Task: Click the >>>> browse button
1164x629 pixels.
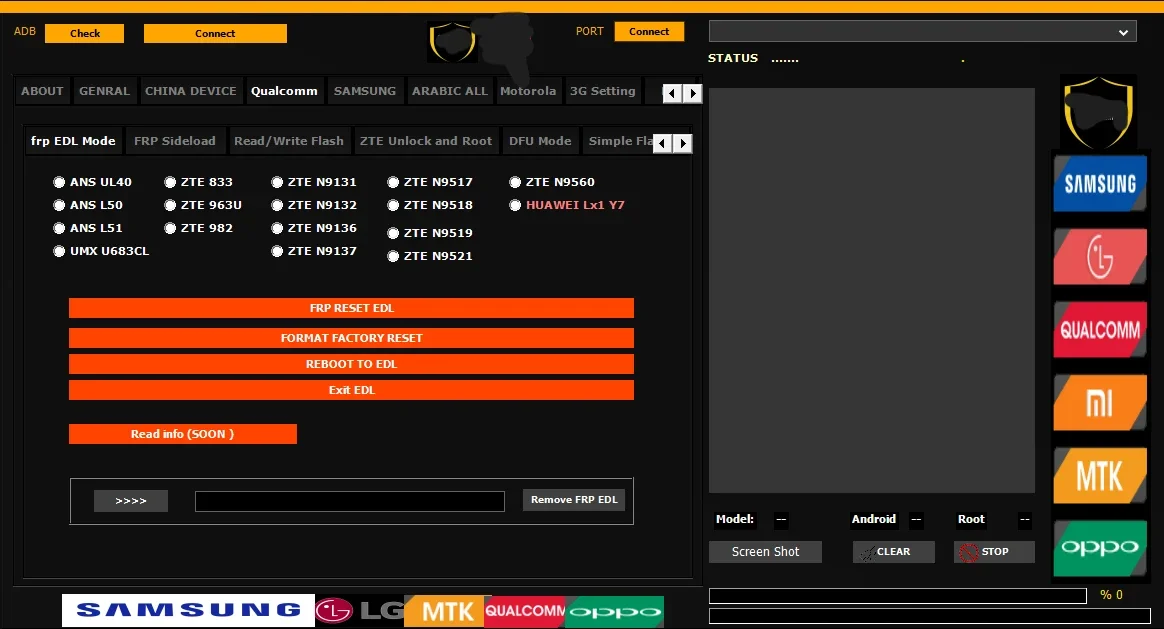Action: [x=131, y=501]
